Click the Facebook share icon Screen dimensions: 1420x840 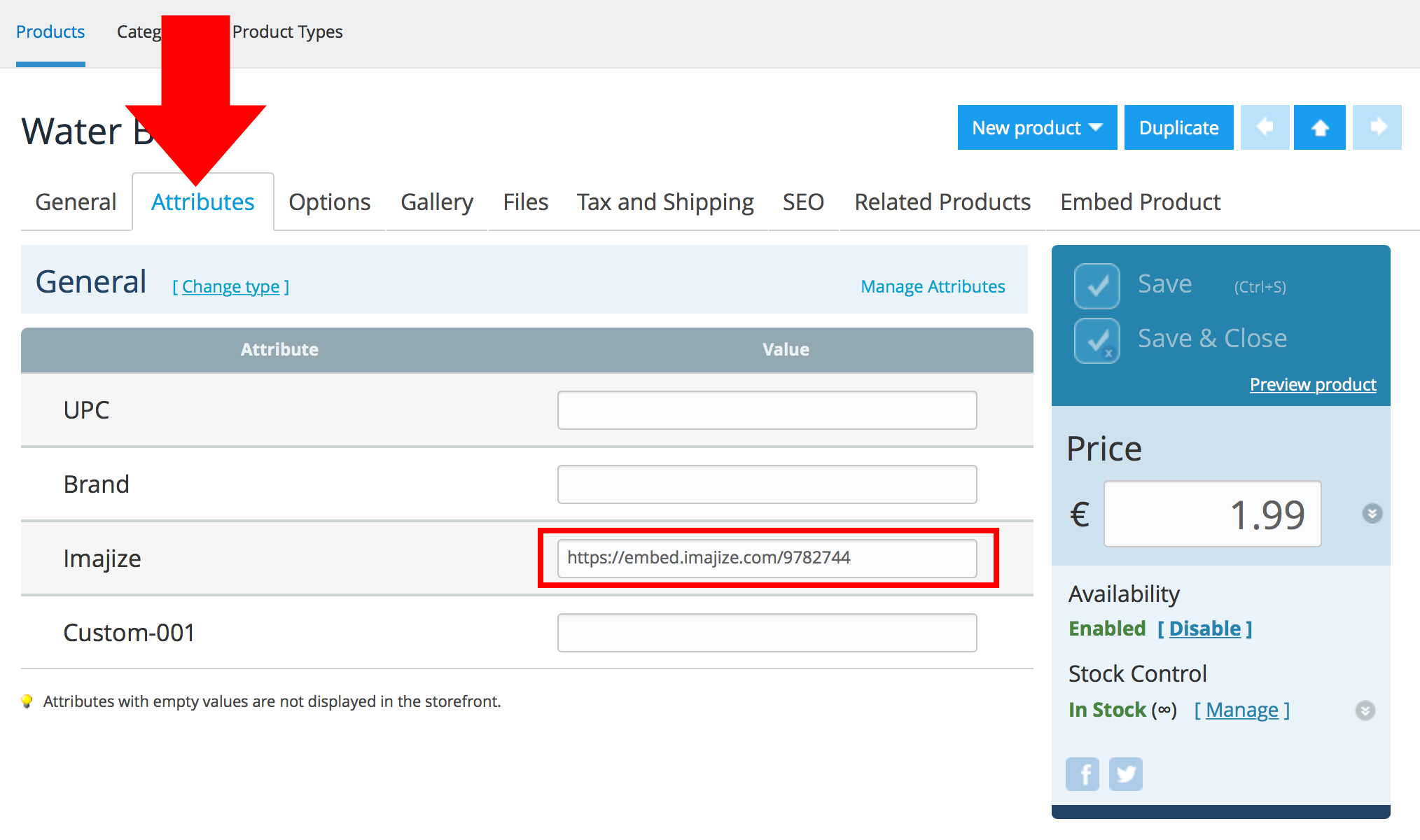1082,774
